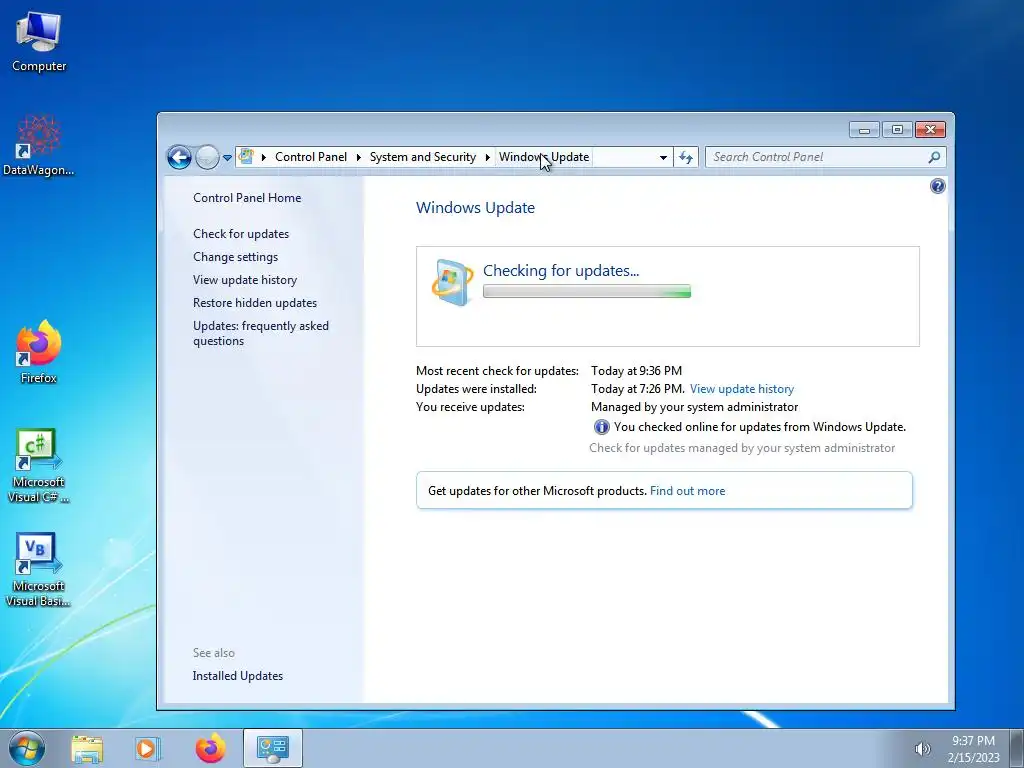Open Installed Updates under See also

pyautogui.click(x=238, y=676)
